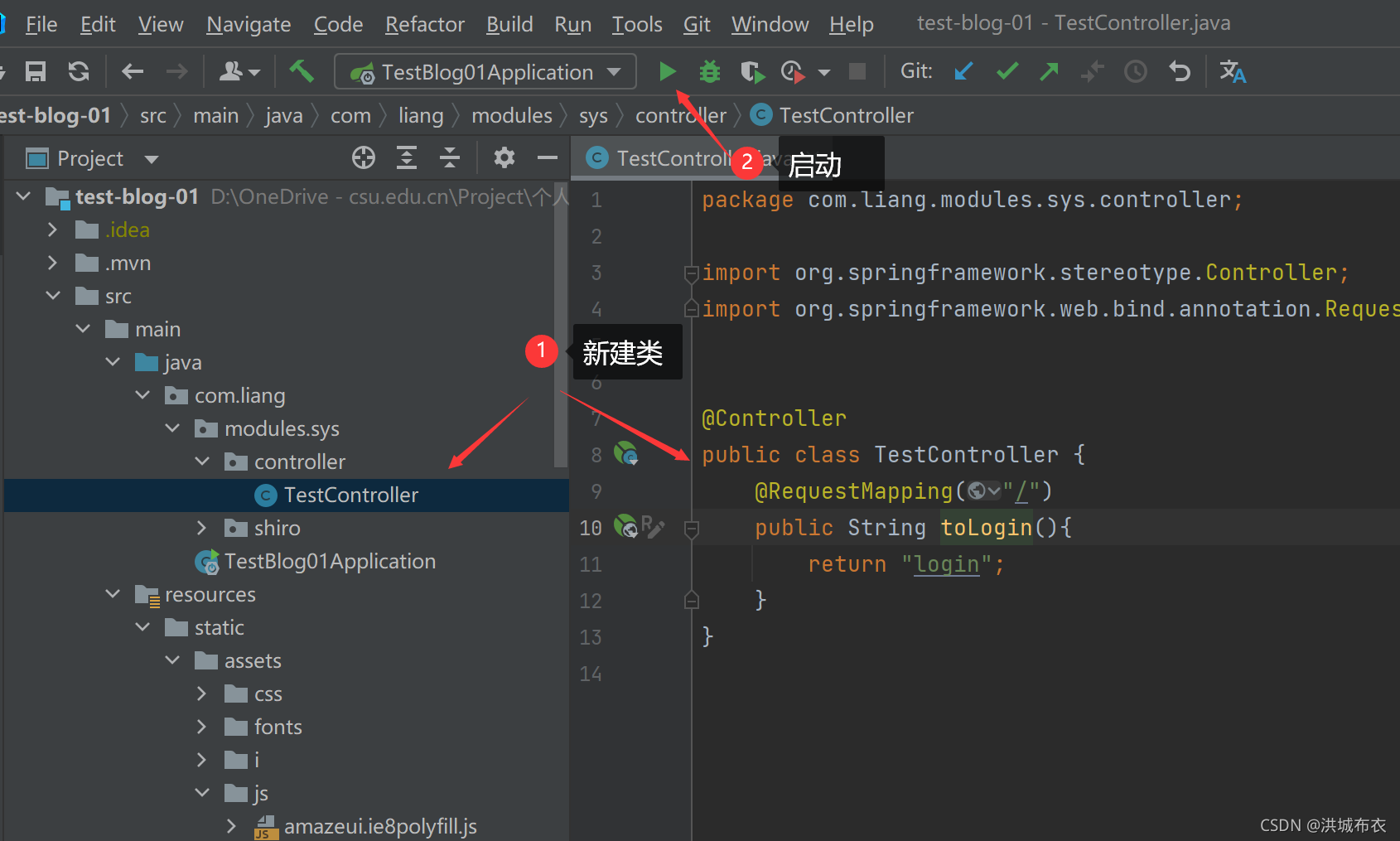Viewport: 1400px width, 841px height.
Task: Expand the fonts folder
Action: (202, 727)
